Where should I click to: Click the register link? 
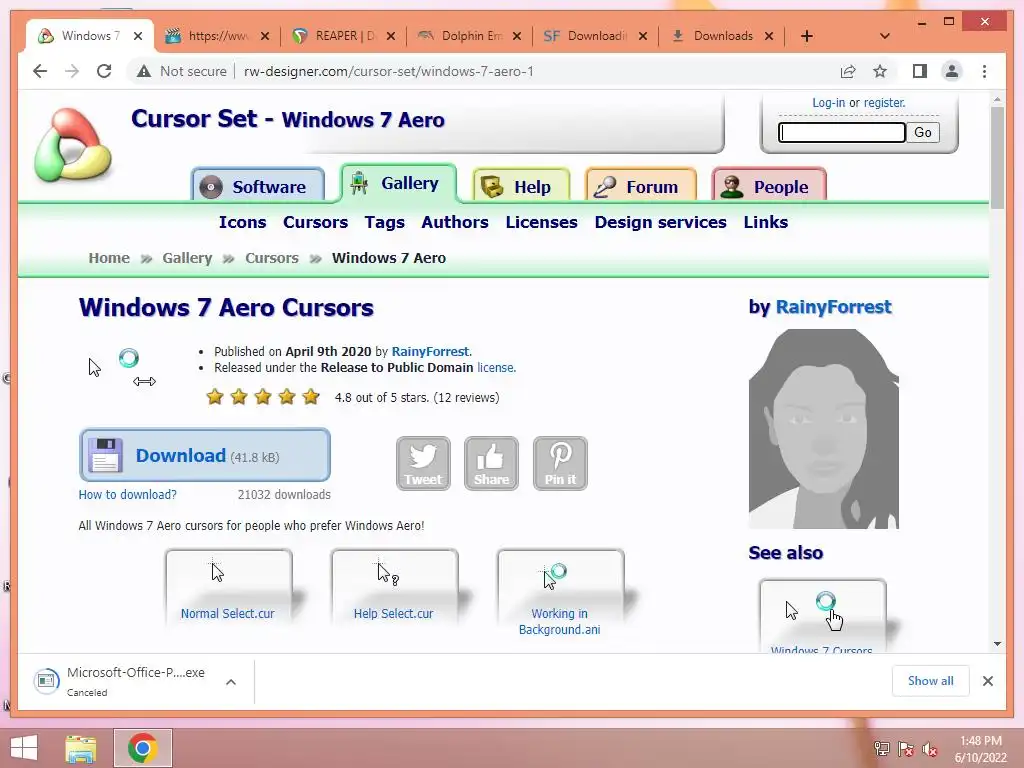point(884,103)
